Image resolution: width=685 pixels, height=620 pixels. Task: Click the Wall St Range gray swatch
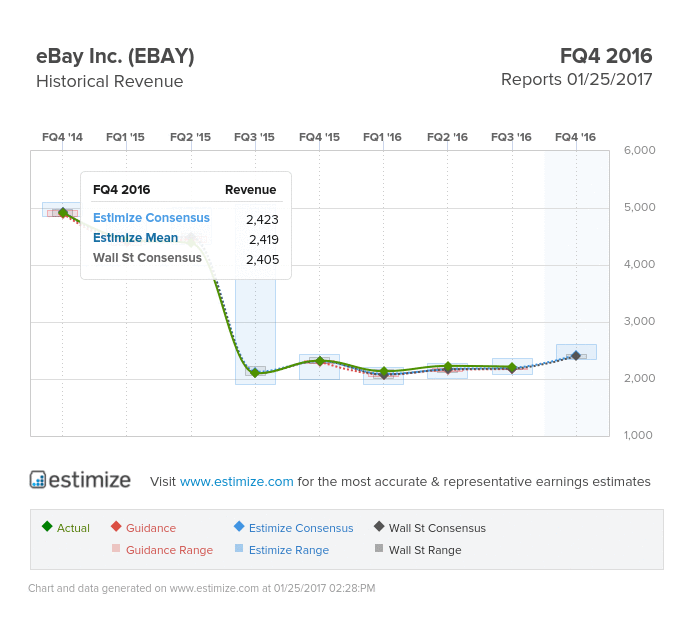tap(379, 548)
